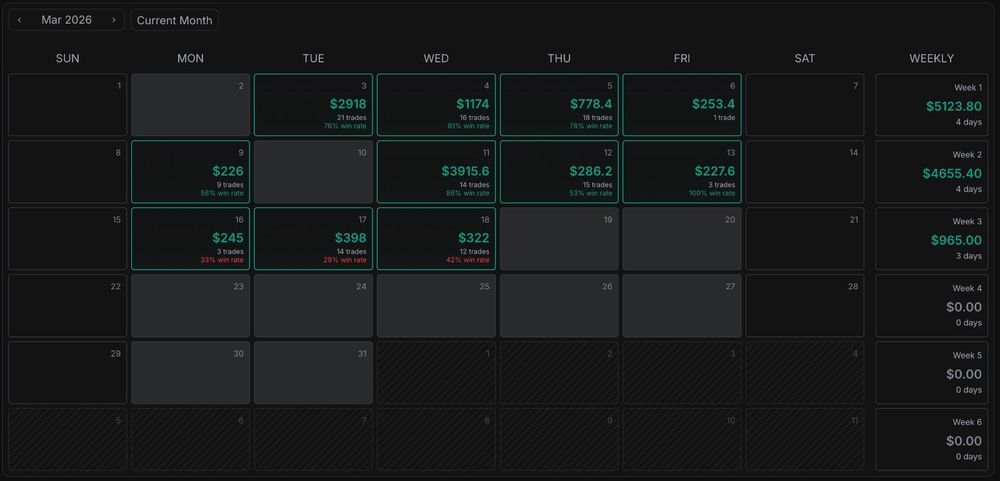Open March 13 day with 100% win rate
The height and width of the screenshot is (481, 1000).
[682, 172]
